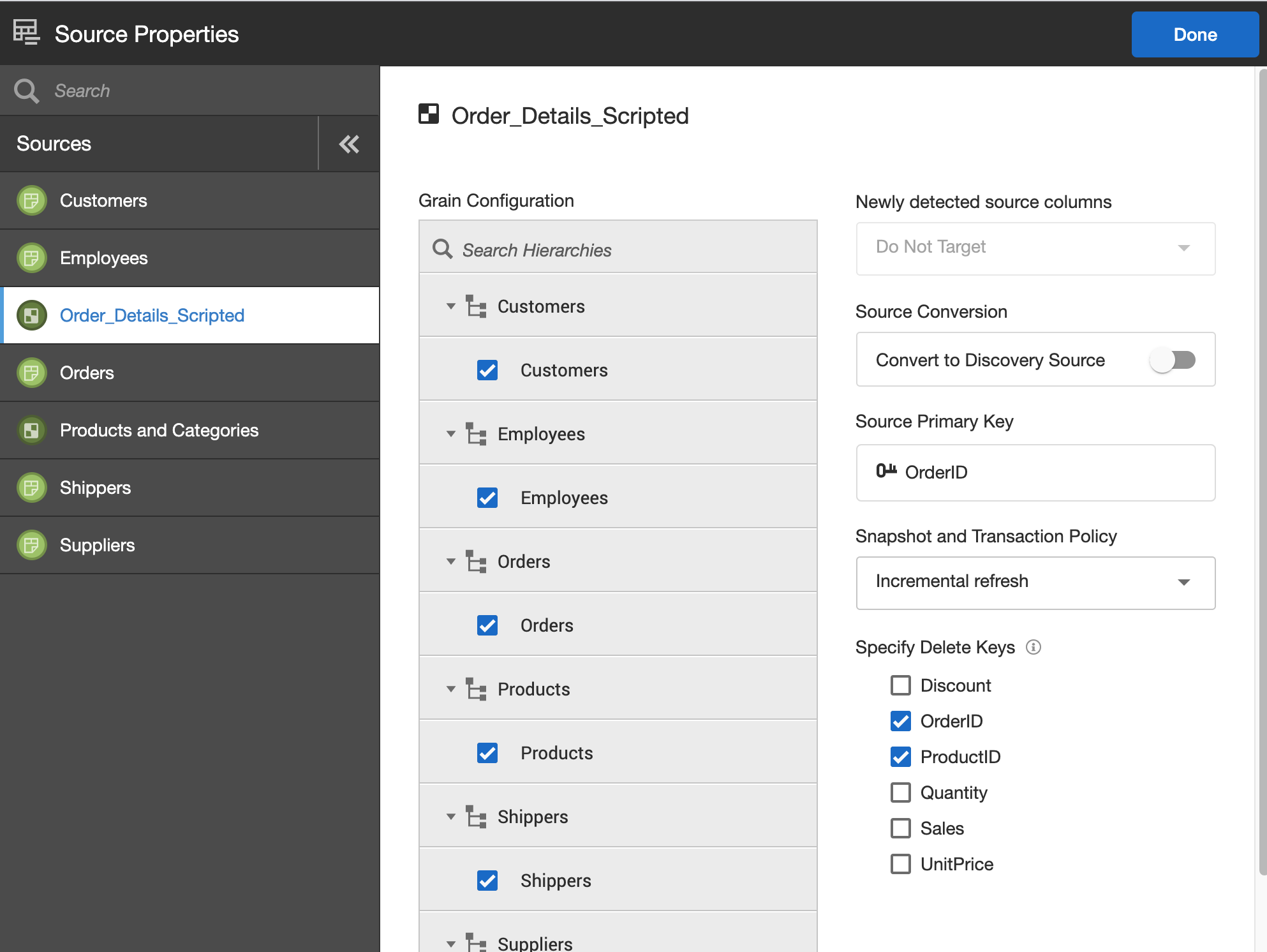Image resolution: width=1267 pixels, height=952 pixels.
Task: Uncheck the Orders grain checkbox
Action: coord(487,625)
